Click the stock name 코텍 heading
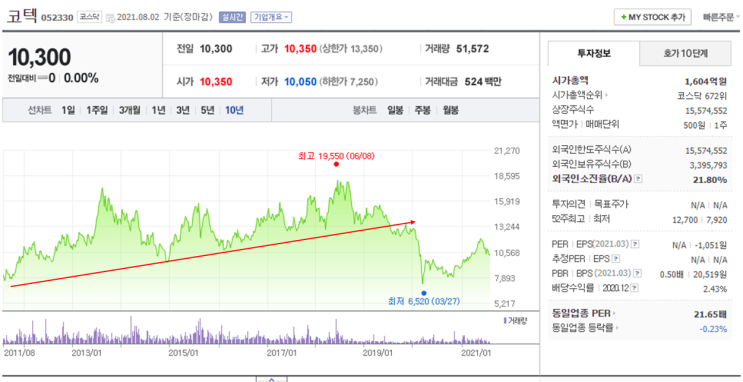Viewport: 743px width, 382px height. coord(21,17)
